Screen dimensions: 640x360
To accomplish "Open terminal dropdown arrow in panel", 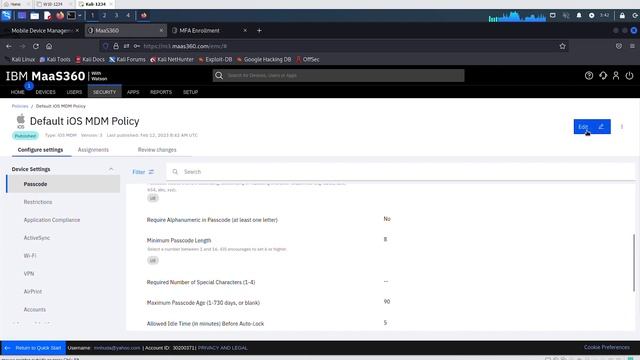I will click(80, 16).
